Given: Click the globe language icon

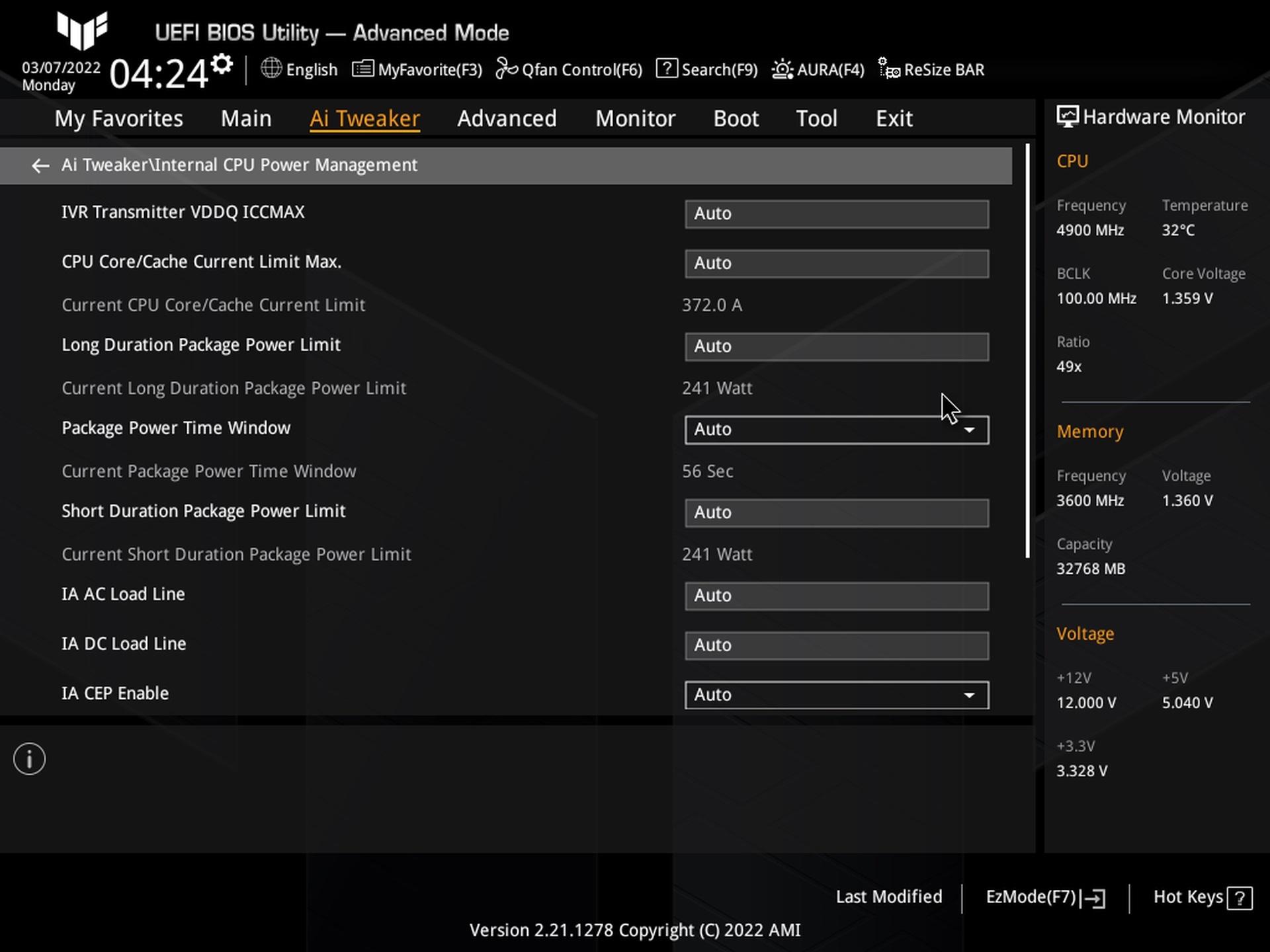Looking at the screenshot, I should click(x=271, y=69).
